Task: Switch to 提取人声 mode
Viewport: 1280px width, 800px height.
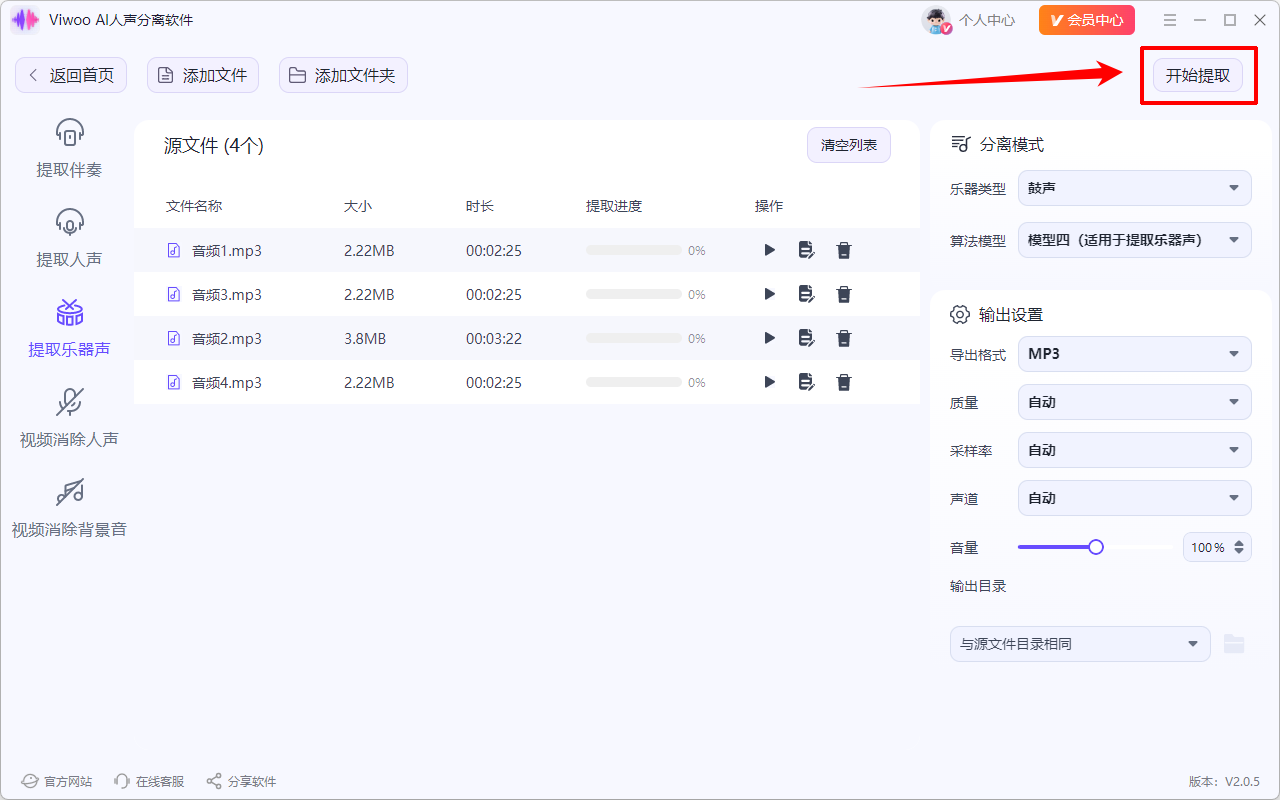Action: (69, 238)
